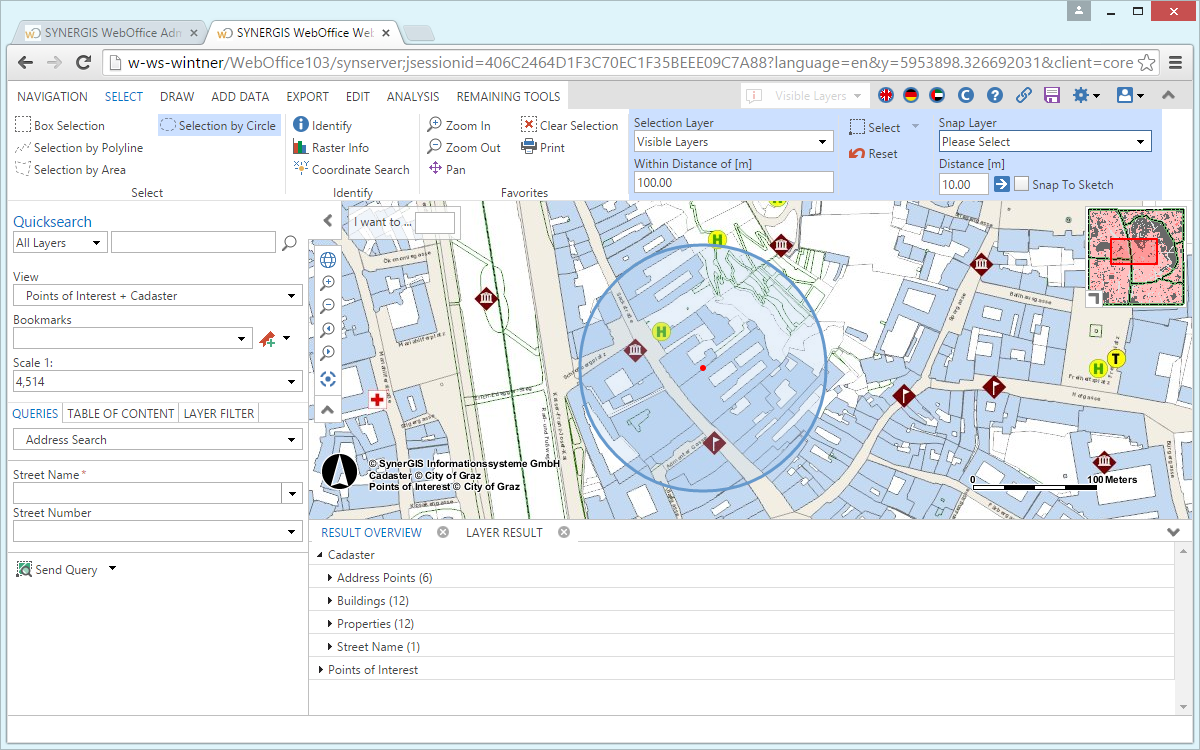This screenshot has height=750, width=1200.
Task: Switch interface language to German flag
Action: (912, 95)
